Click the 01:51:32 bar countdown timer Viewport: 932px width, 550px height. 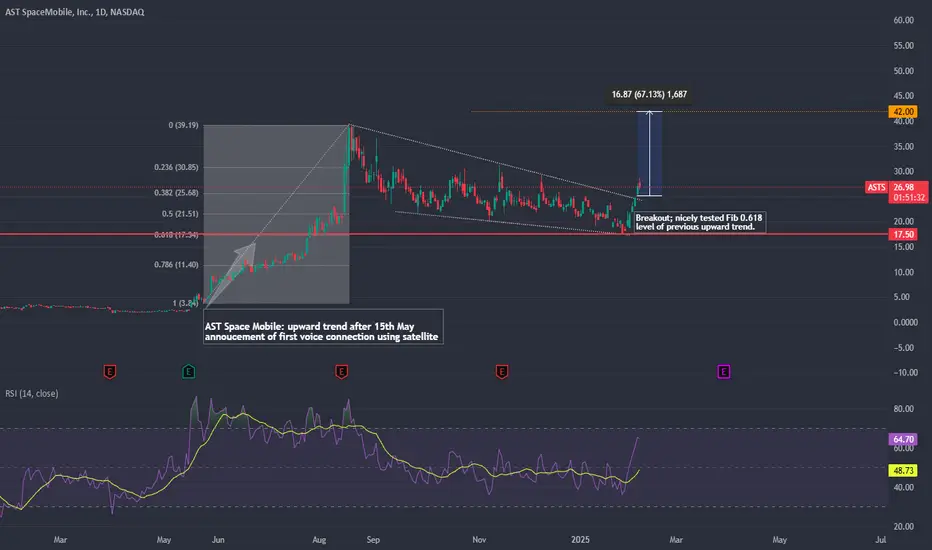(x=909, y=198)
